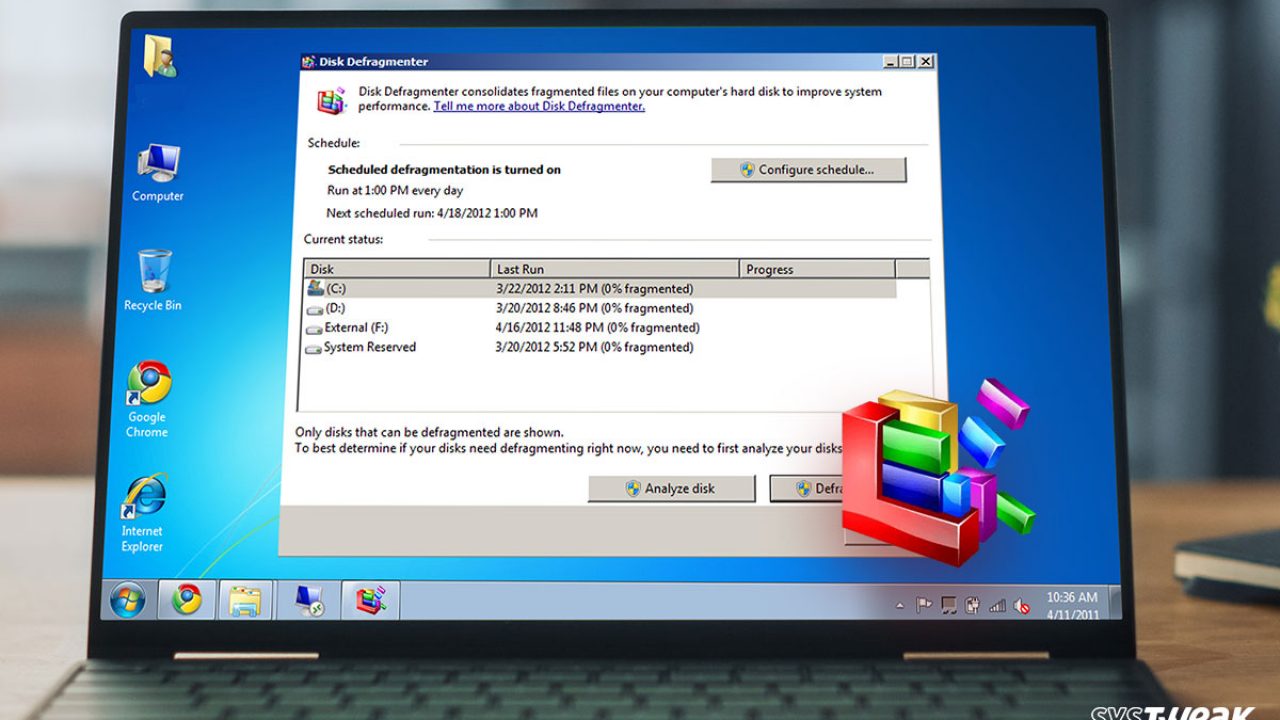The height and width of the screenshot is (720, 1280).
Task: Open 'Tell me more about Disk Defragmenter' link
Action: point(539,107)
